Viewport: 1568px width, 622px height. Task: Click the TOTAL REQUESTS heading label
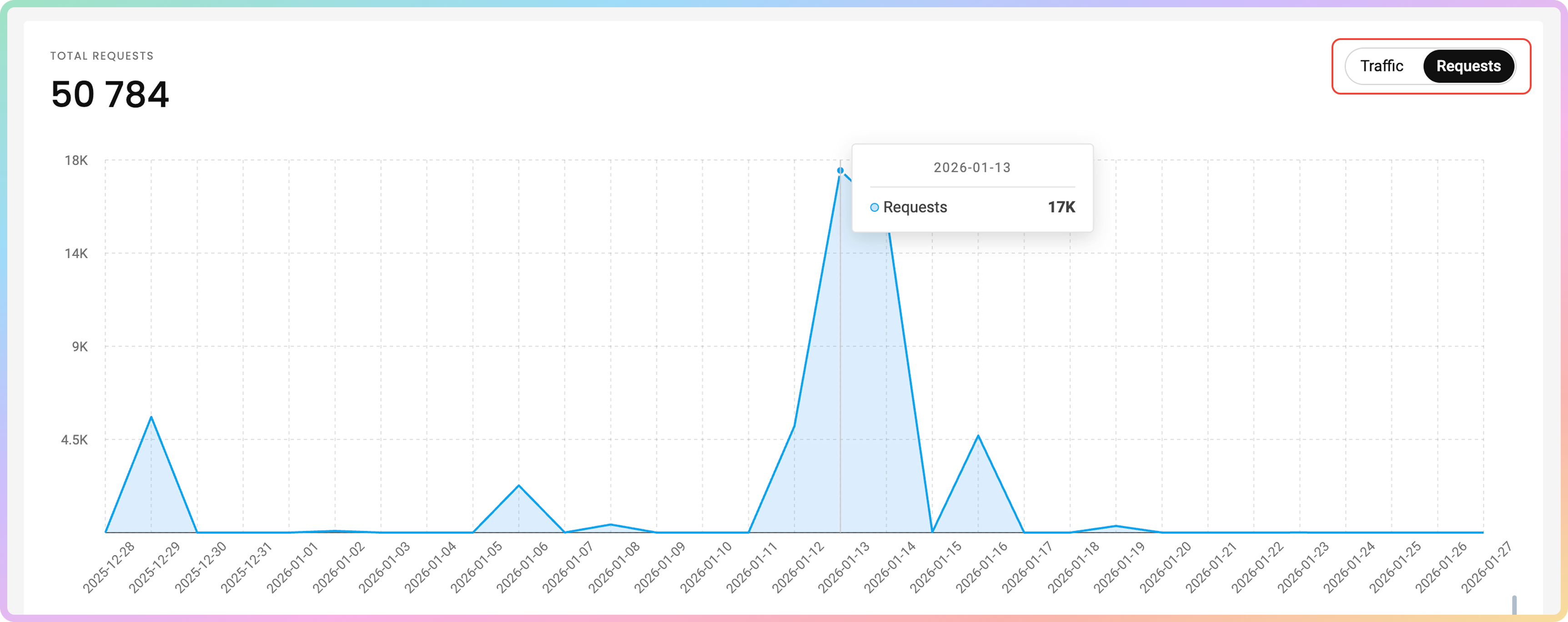coord(102,56)
